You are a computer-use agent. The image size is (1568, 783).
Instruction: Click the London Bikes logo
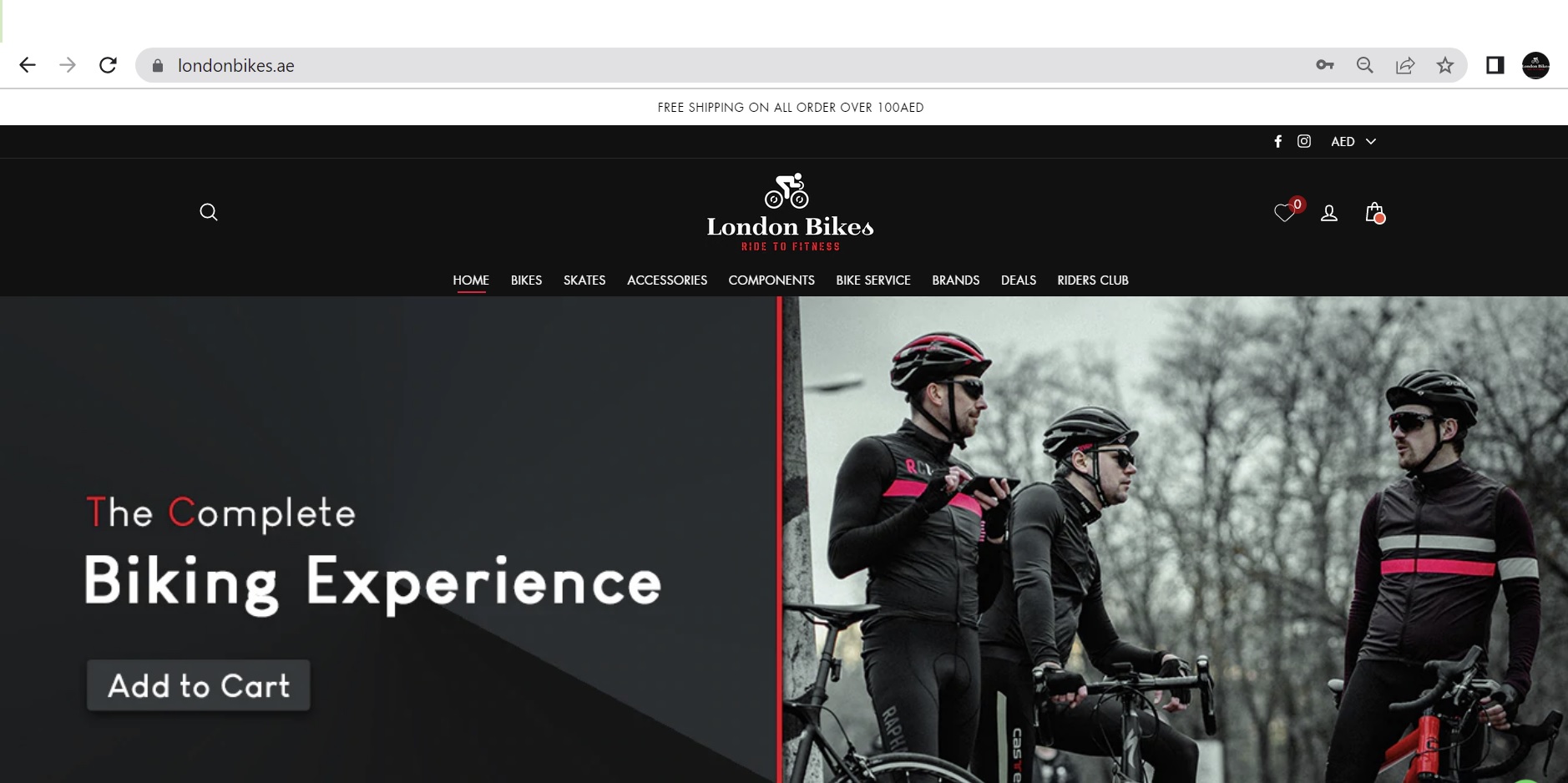[790, 212]
